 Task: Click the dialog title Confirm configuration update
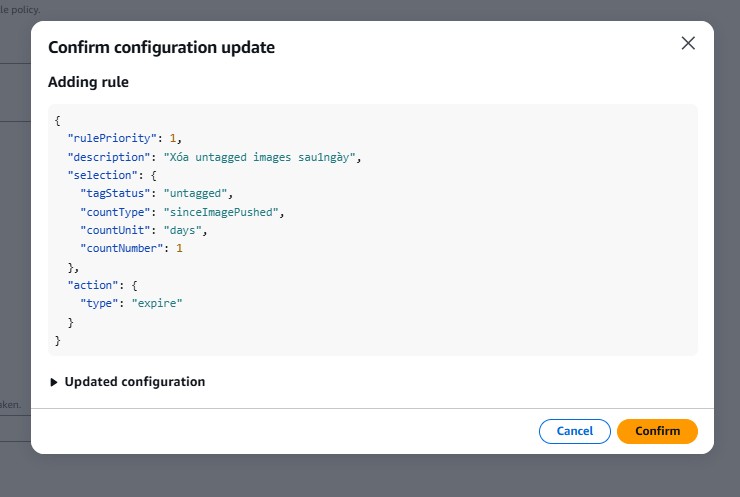click(161, 47)
